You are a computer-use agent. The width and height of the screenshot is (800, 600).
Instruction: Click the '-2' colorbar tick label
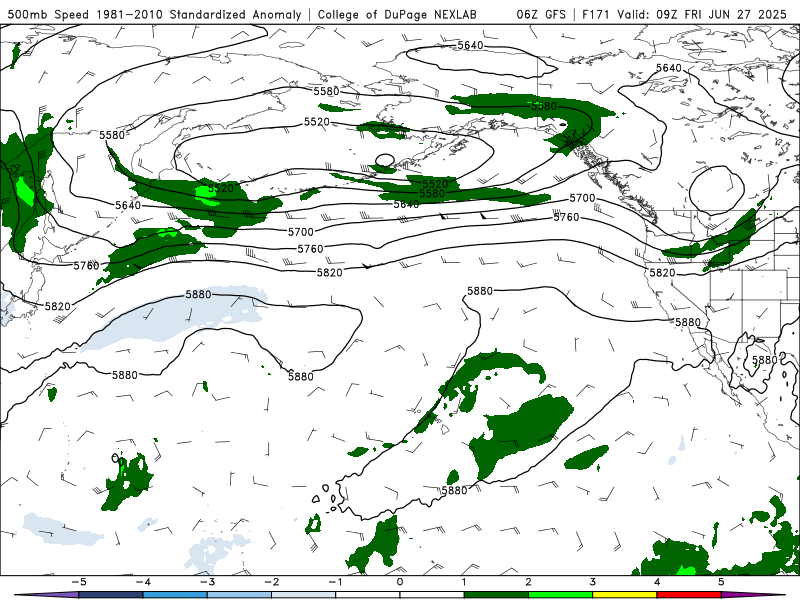click(271, 582)
